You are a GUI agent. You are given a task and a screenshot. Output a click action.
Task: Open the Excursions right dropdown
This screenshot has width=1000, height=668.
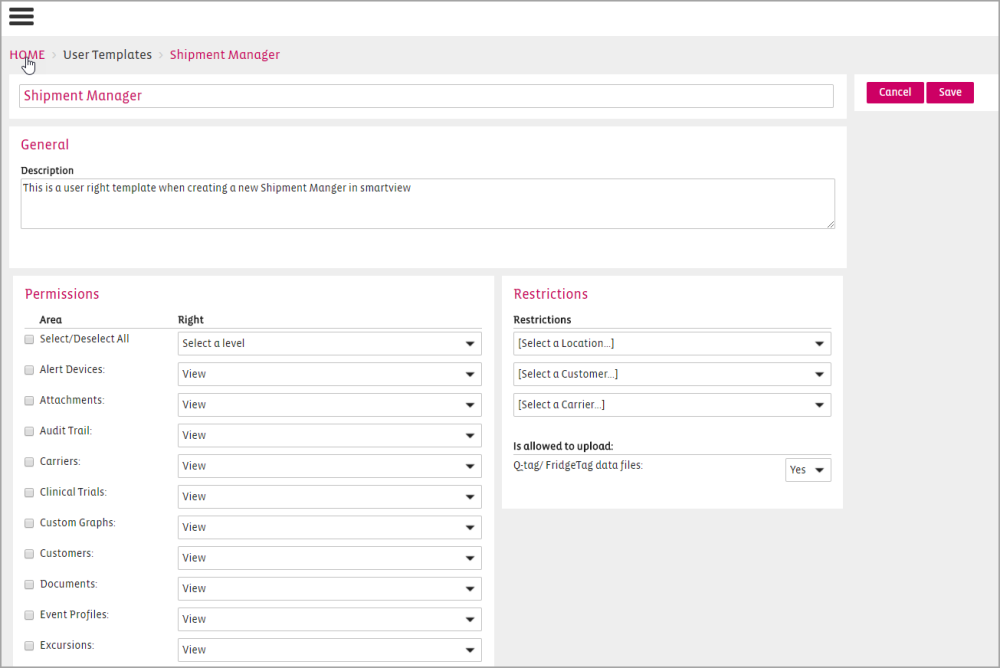coord(329,650)
